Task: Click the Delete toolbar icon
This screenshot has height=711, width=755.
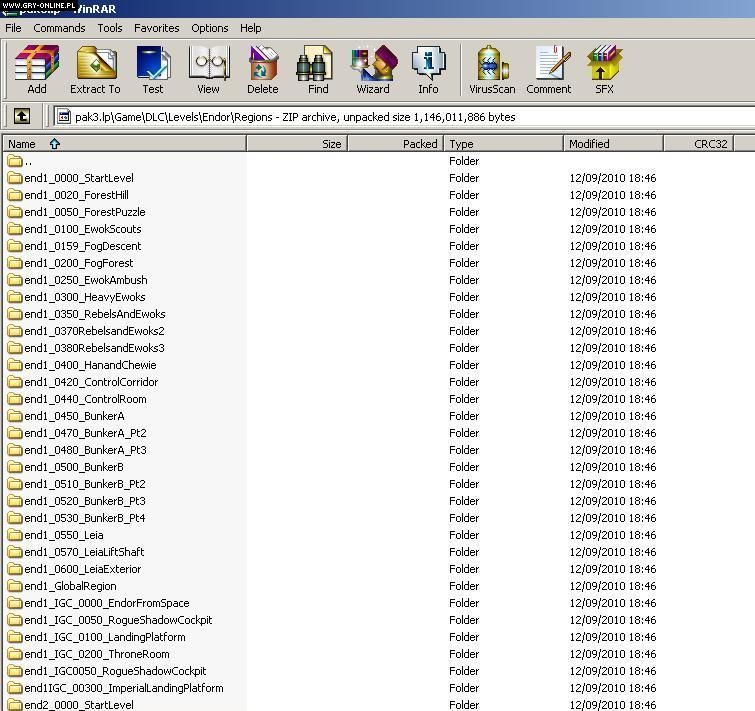Action: click(263, 70)
